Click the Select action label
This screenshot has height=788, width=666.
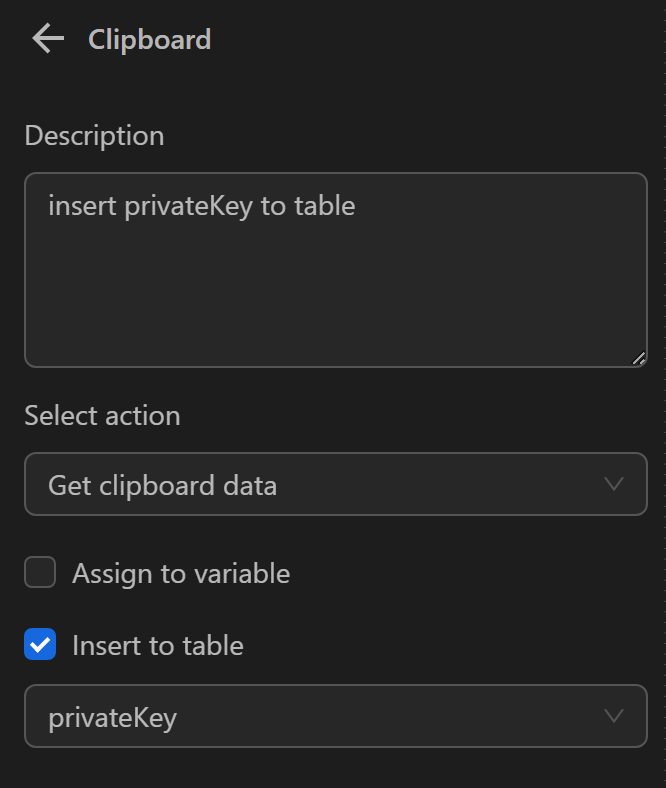[x=102, y=415]
